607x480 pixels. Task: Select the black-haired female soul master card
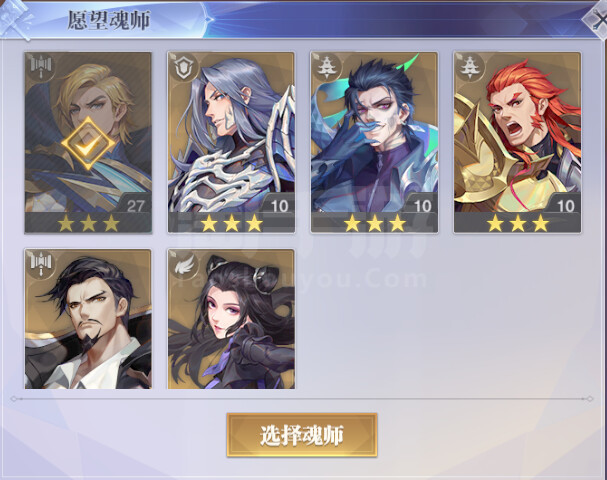click(231, 319)
